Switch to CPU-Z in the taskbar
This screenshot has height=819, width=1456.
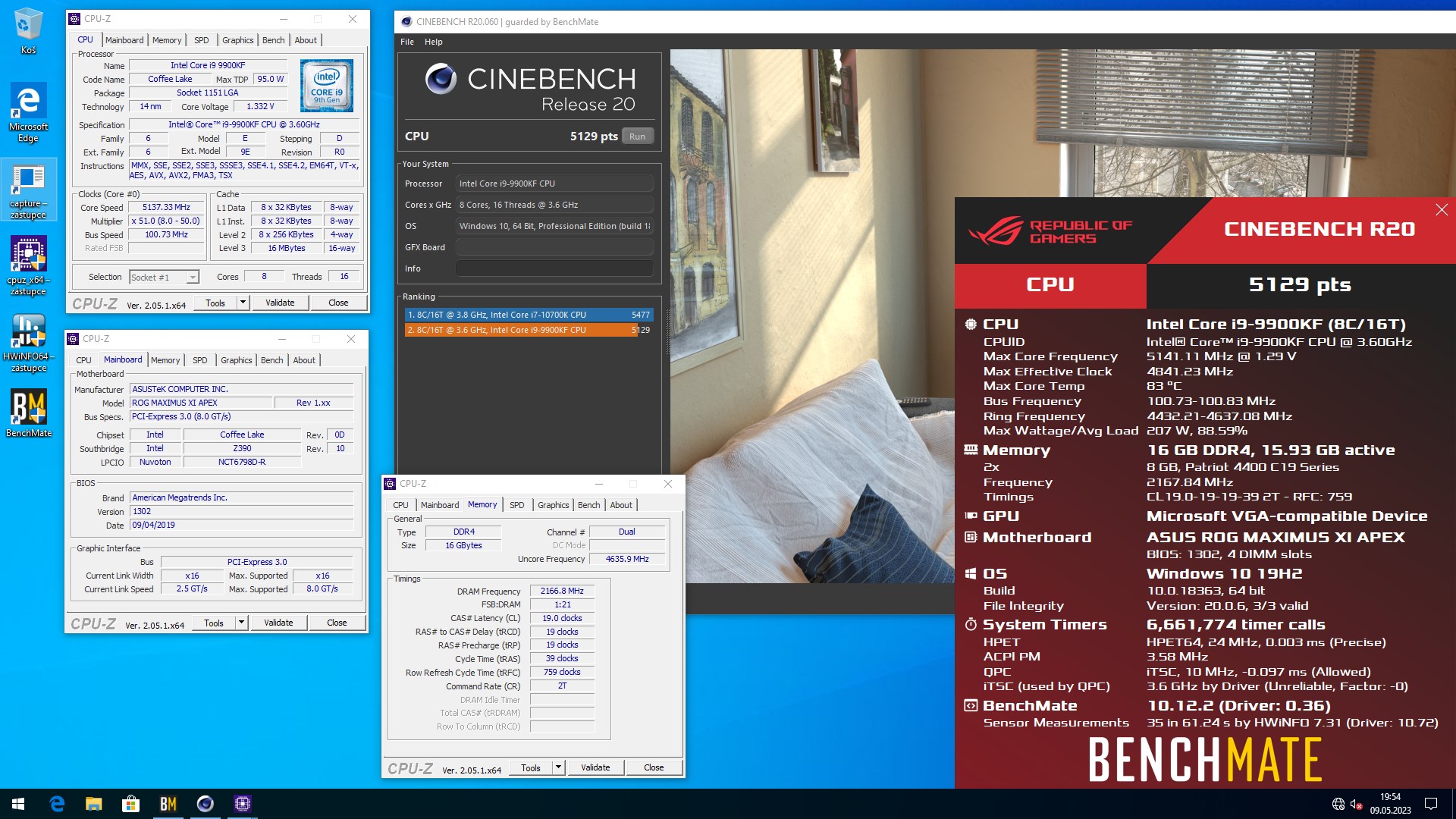tap(242, 804)
